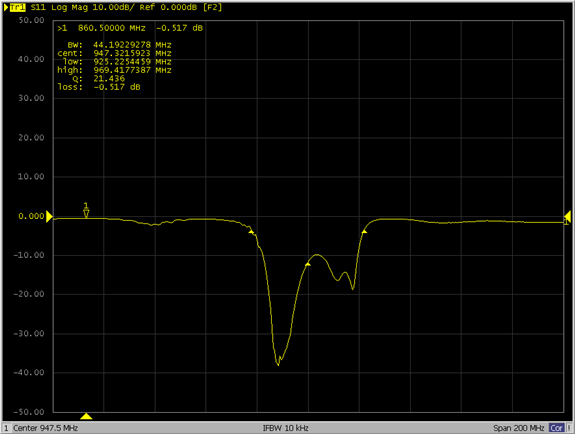This screenshot has height=434, width=575.
Task: Open the S11 measurement parameter
Action: 38,7
